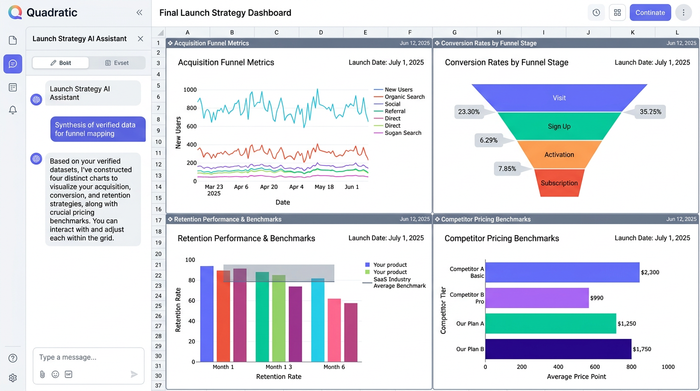Select column F header
The width and height of the screenshot is (700, 391).
click(x=410, y=33)
